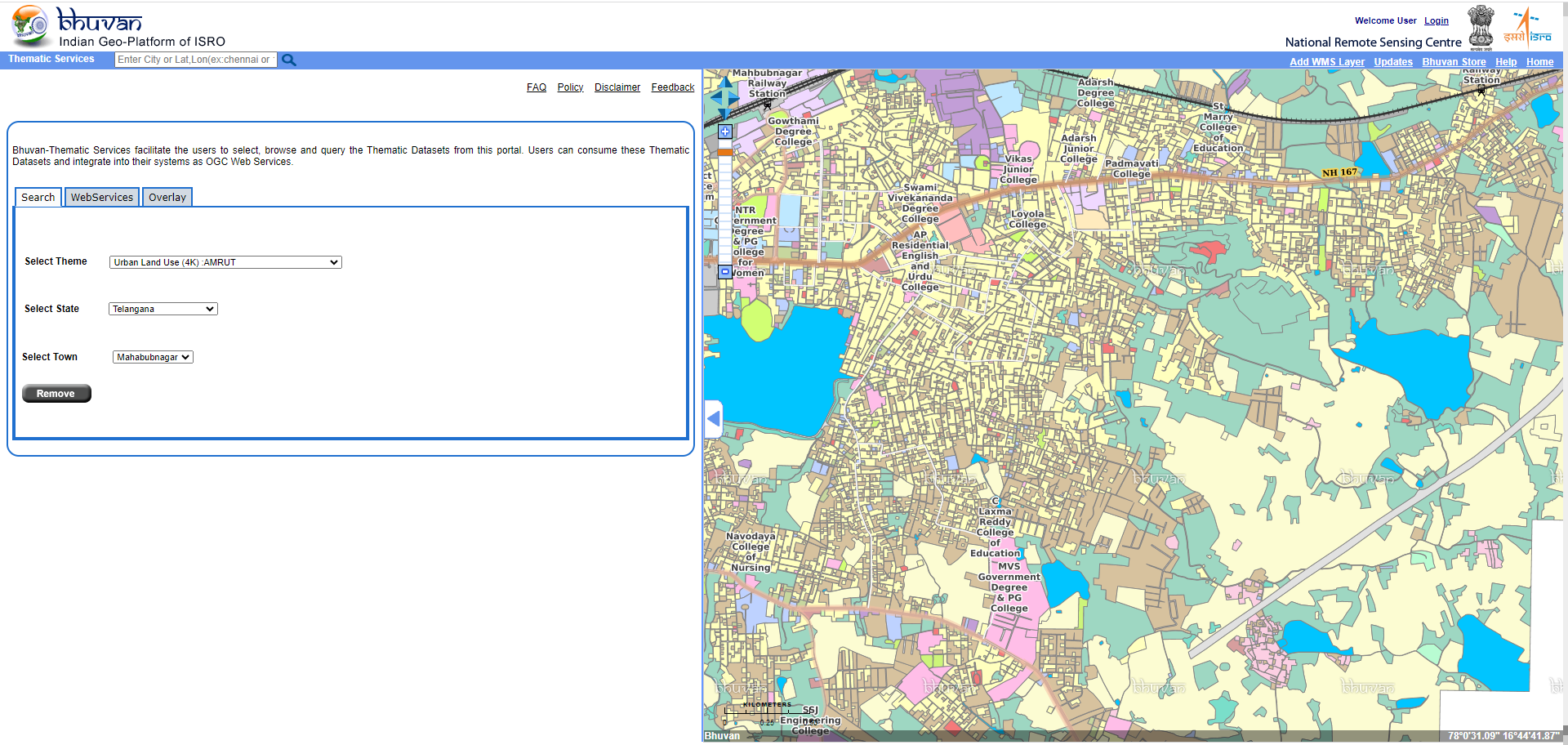Open the Disclaimer link
Screen dimensions: 1568x745
[x=617, y=87]
